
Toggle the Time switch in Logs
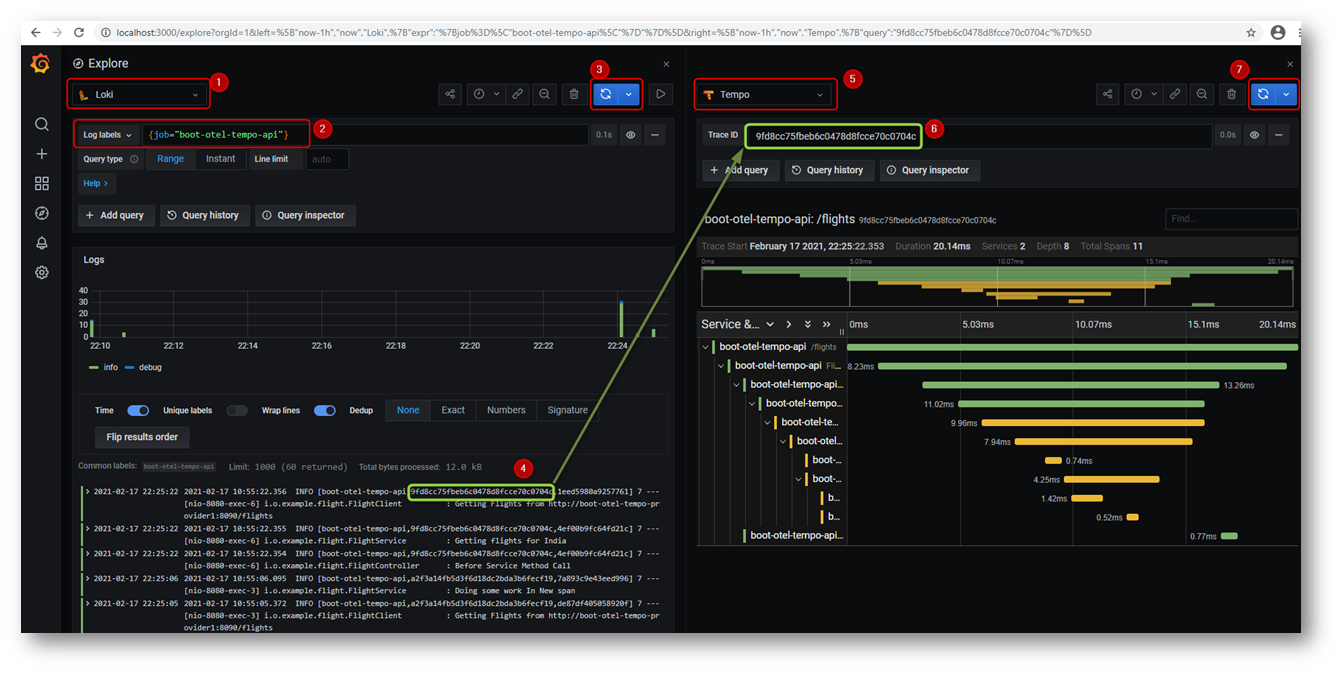click(x=138, y=410)
